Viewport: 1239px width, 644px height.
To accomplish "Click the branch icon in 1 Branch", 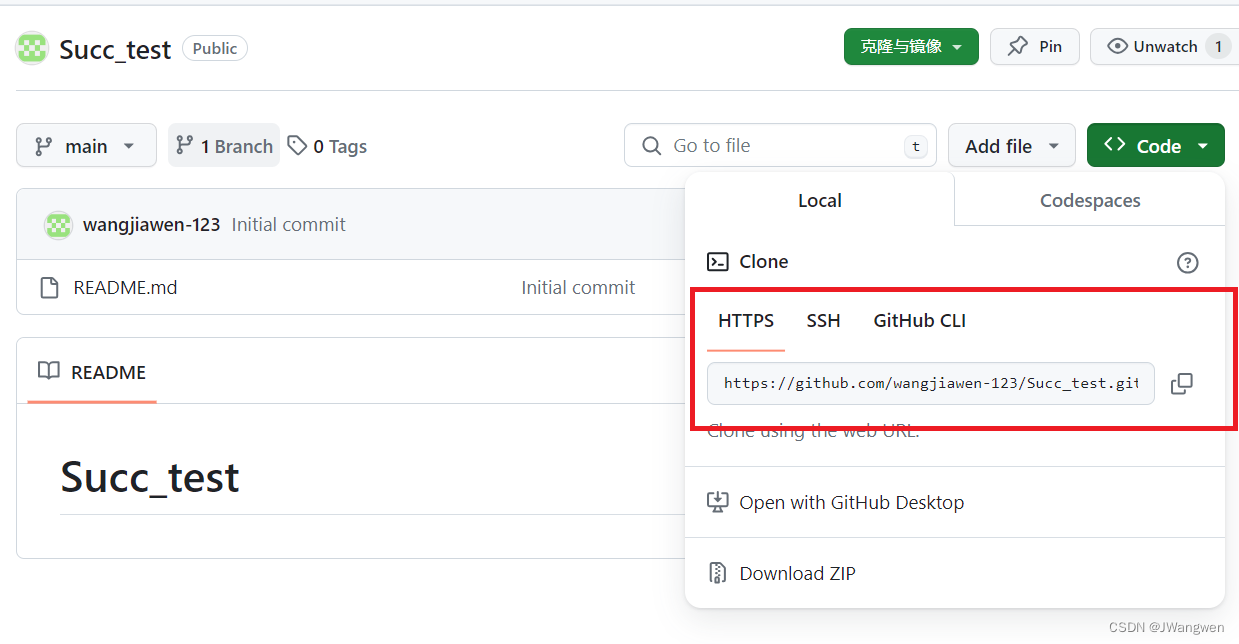I will (184, 146).
